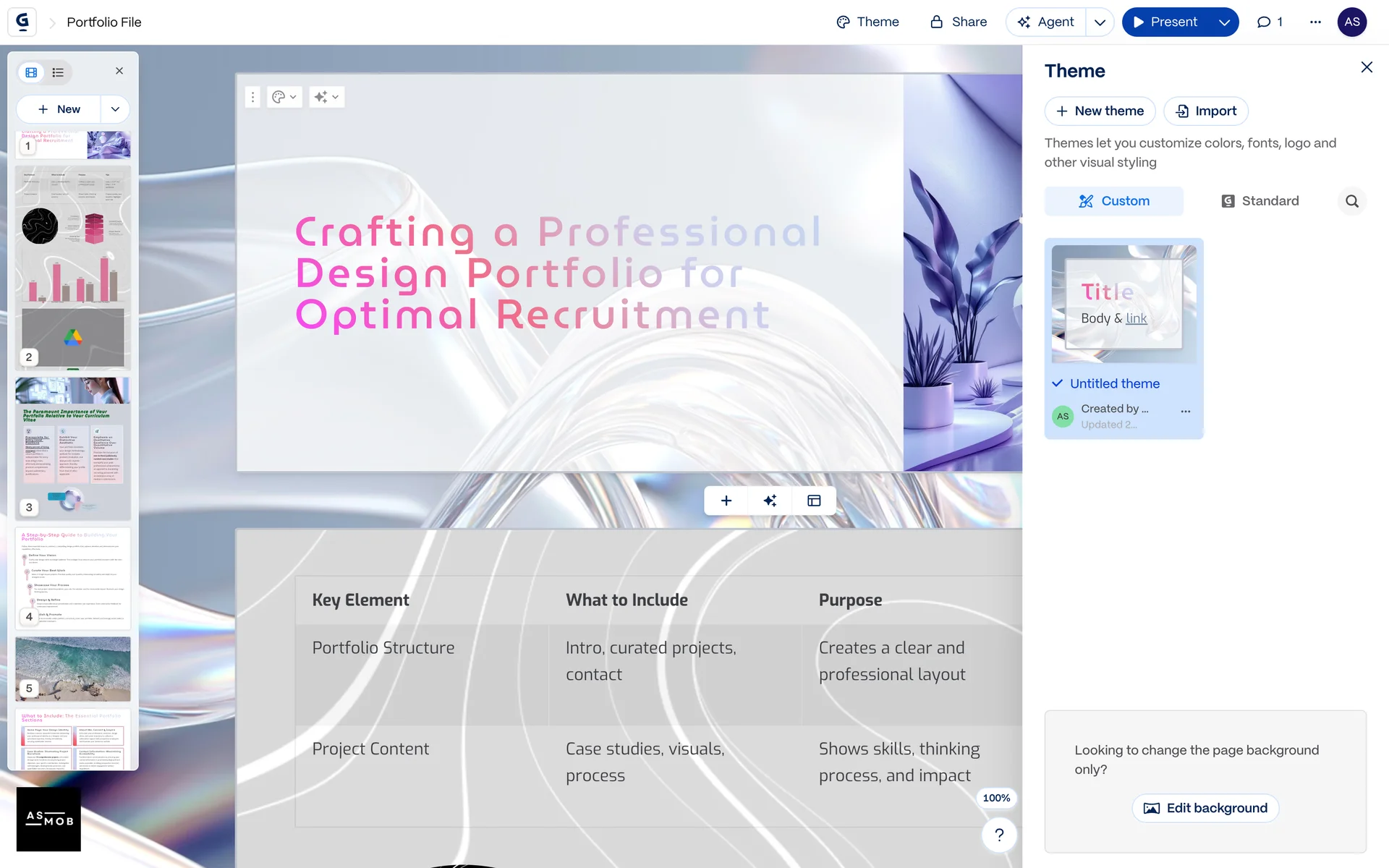The image size is (1389, 868).
Task: Click the Import theme button
Action: click(x=1205, y=111)
